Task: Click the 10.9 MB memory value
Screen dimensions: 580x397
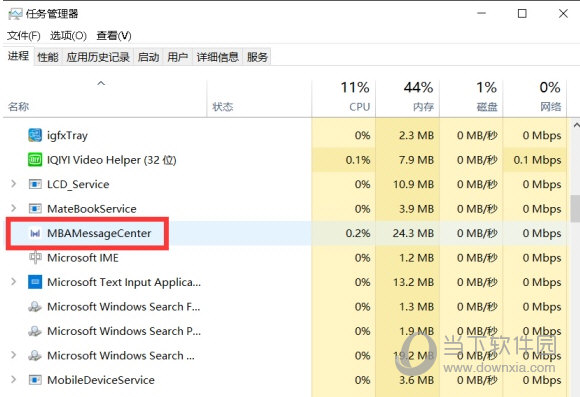Action: coord(413,184)
